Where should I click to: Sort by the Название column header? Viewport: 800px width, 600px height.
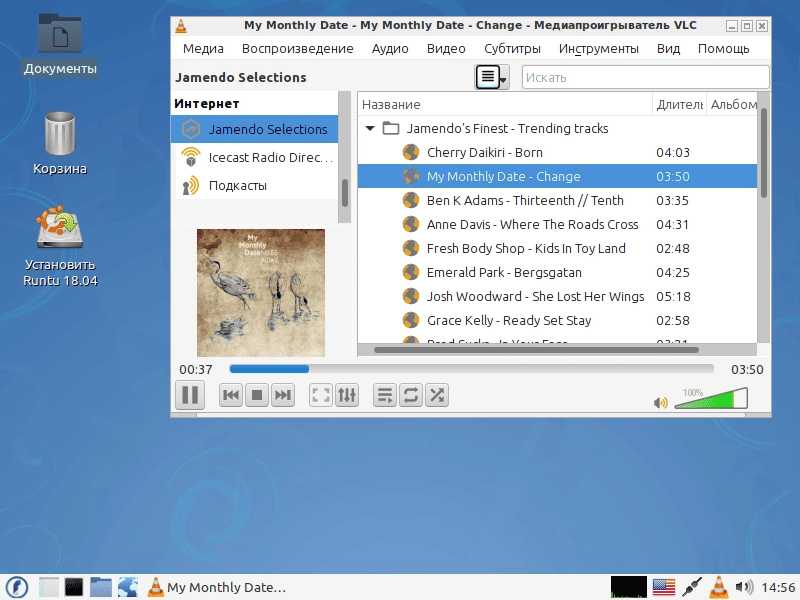pos(505,104)
